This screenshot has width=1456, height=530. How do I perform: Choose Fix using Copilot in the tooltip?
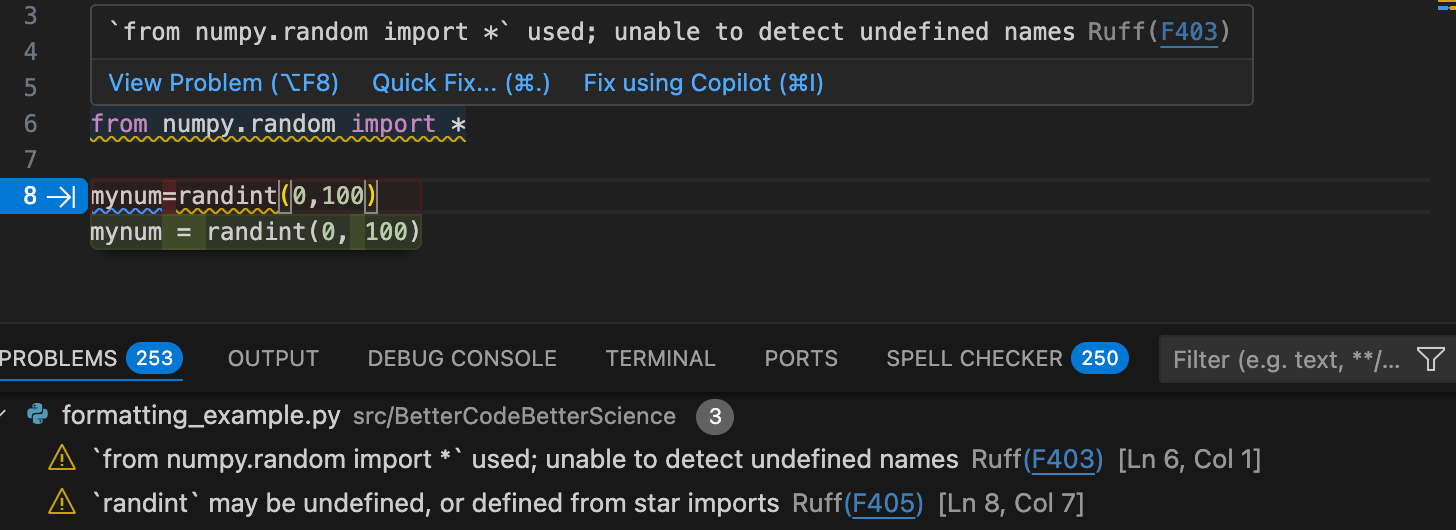703,83
